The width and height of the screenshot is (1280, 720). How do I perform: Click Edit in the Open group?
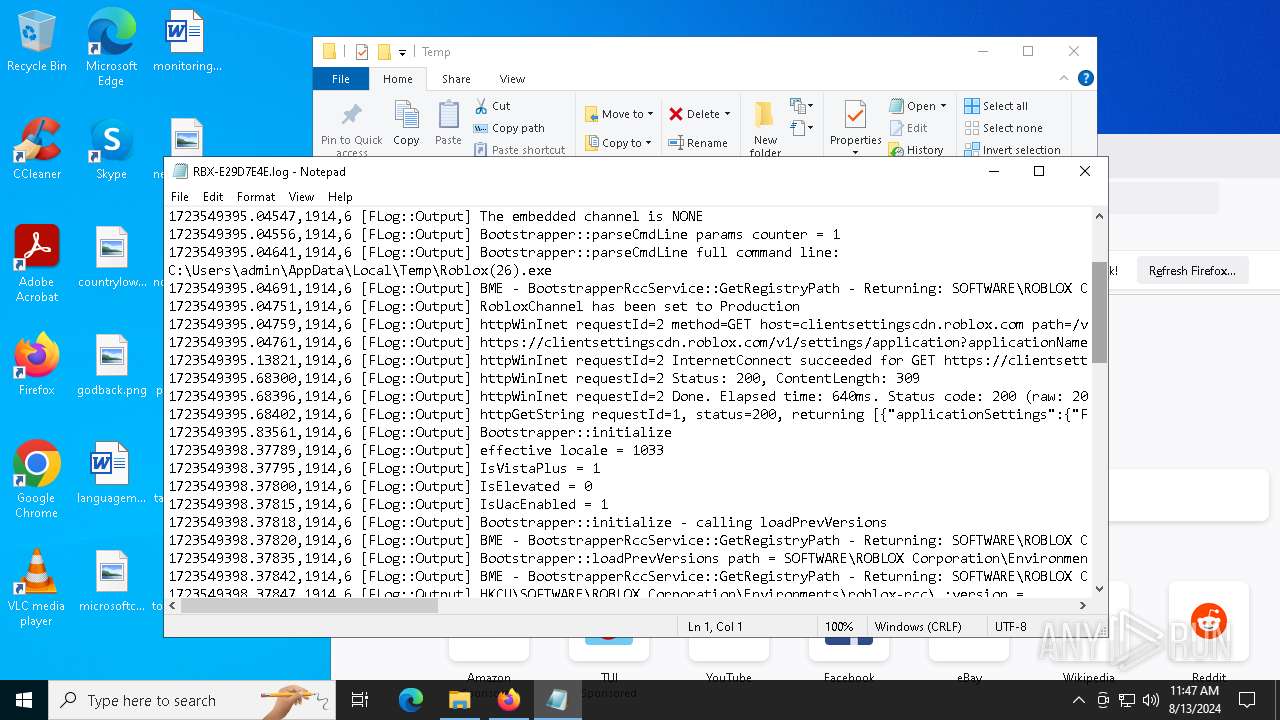tap(909, 128)
